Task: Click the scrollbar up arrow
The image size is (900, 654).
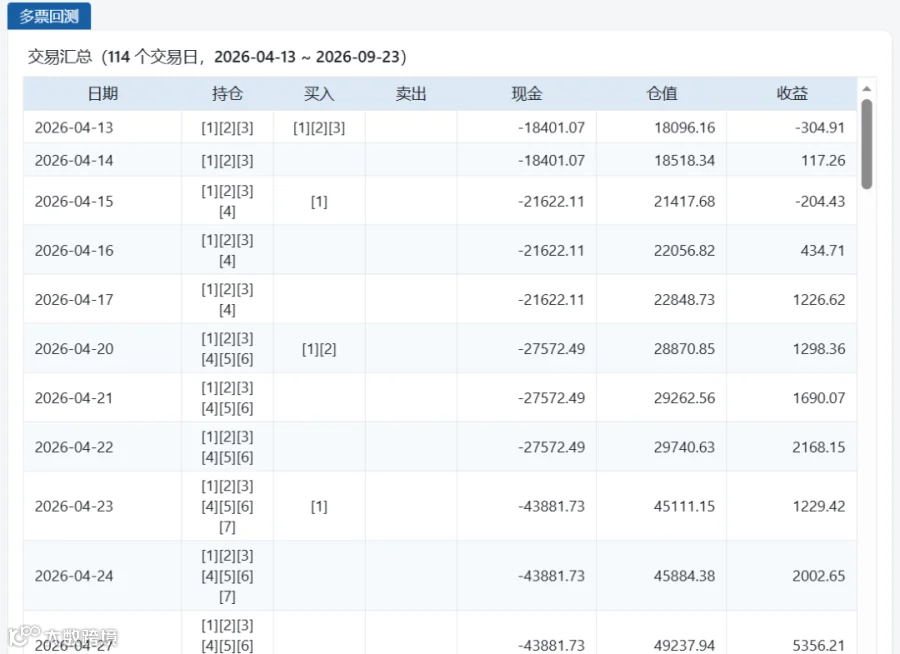Action: [867, 88]
